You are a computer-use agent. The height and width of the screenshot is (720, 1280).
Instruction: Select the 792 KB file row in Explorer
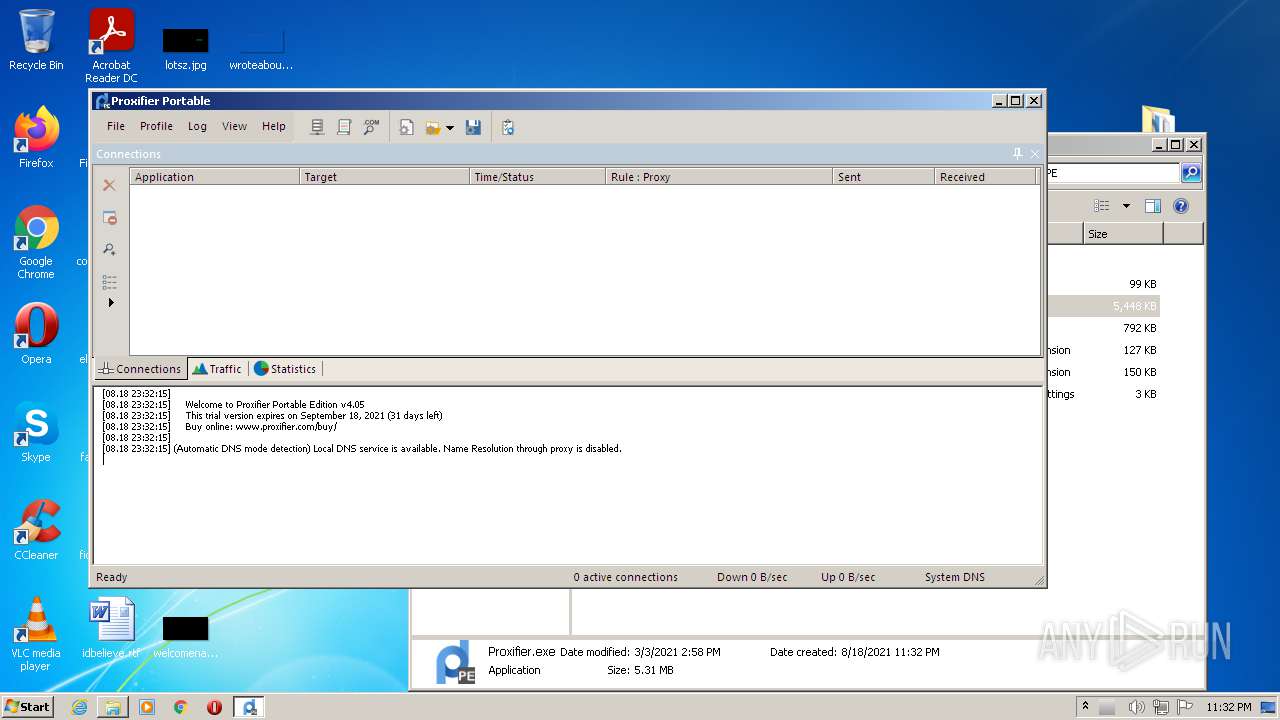pyautogui.click(x=1103, y=328)
